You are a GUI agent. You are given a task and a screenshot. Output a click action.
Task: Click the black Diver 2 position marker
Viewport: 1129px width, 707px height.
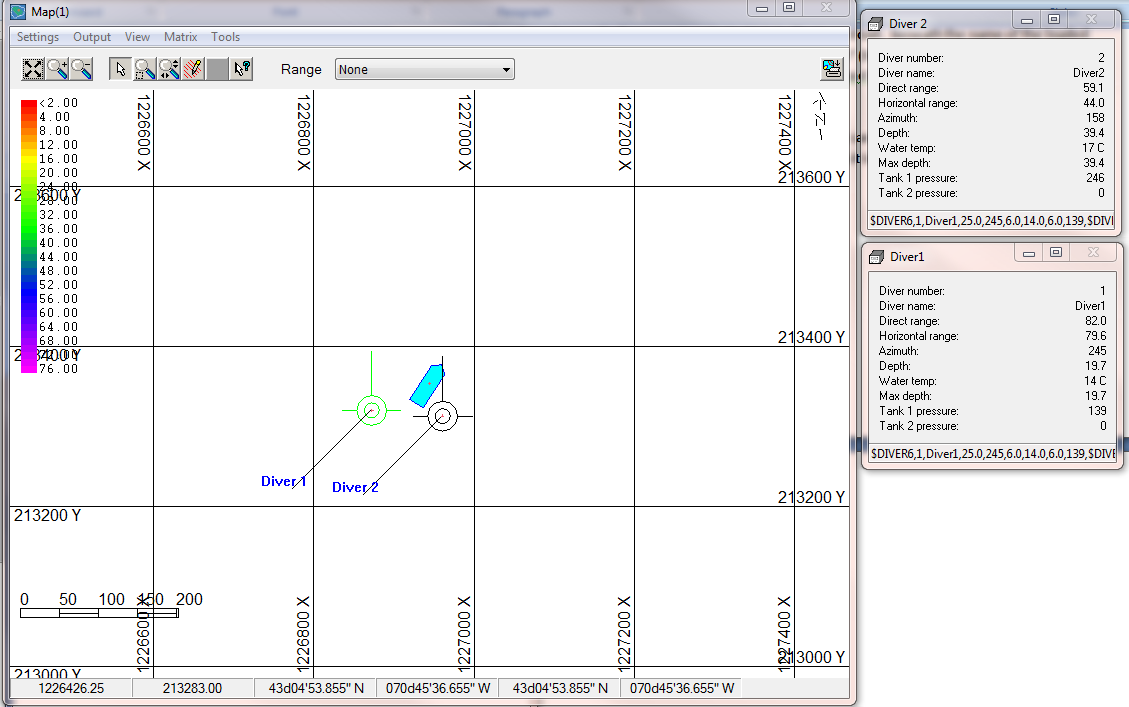click(443, 416)
